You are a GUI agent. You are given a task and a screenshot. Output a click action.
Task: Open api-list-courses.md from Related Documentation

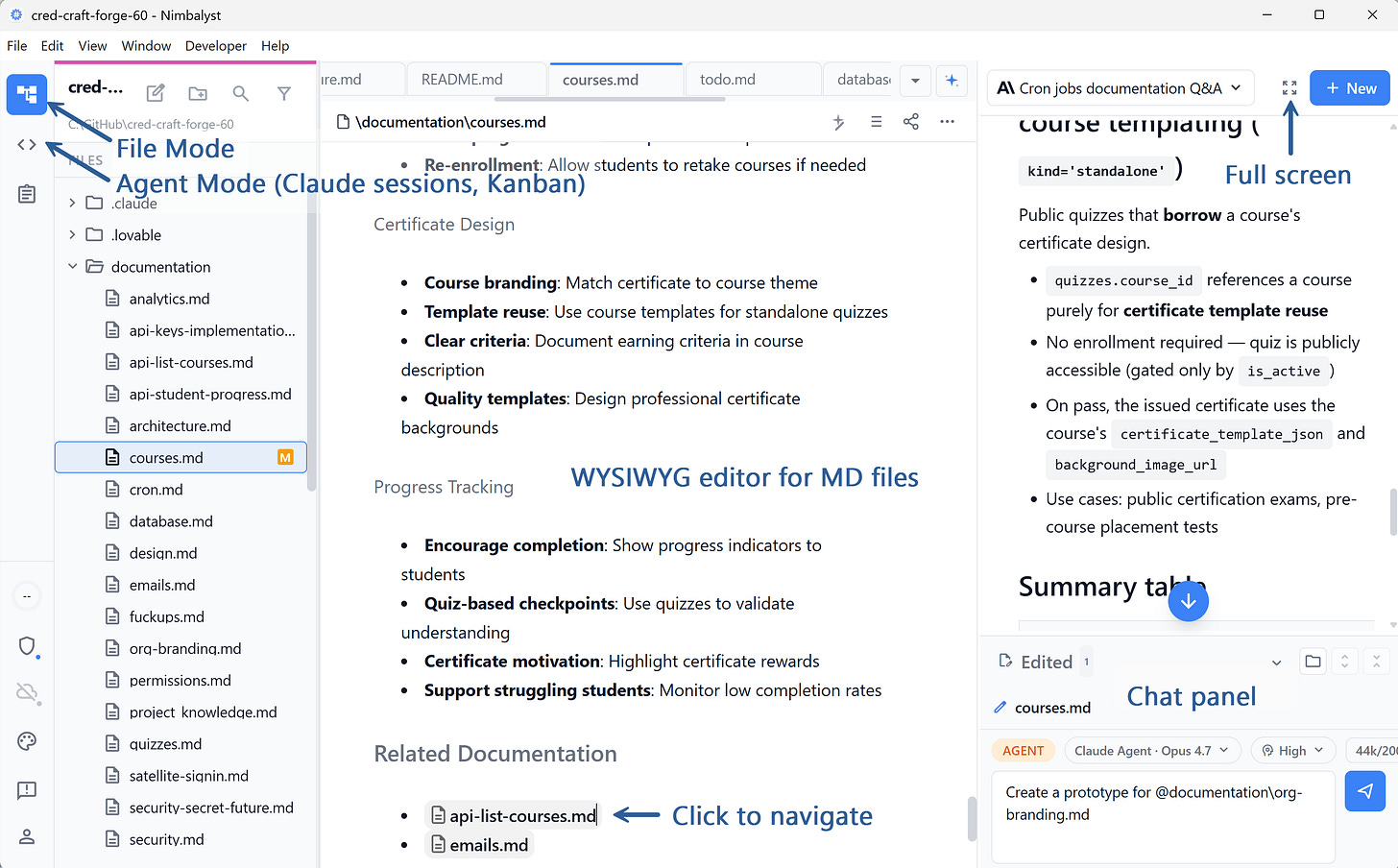pos(513,814)
